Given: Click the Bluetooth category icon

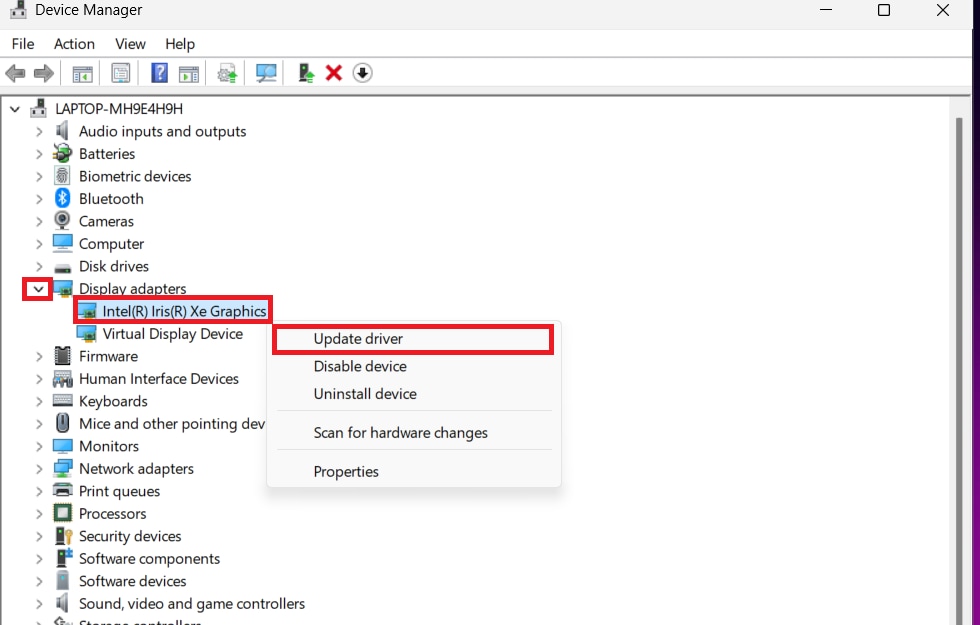Looking at the screenshot, I should [62, 198].
